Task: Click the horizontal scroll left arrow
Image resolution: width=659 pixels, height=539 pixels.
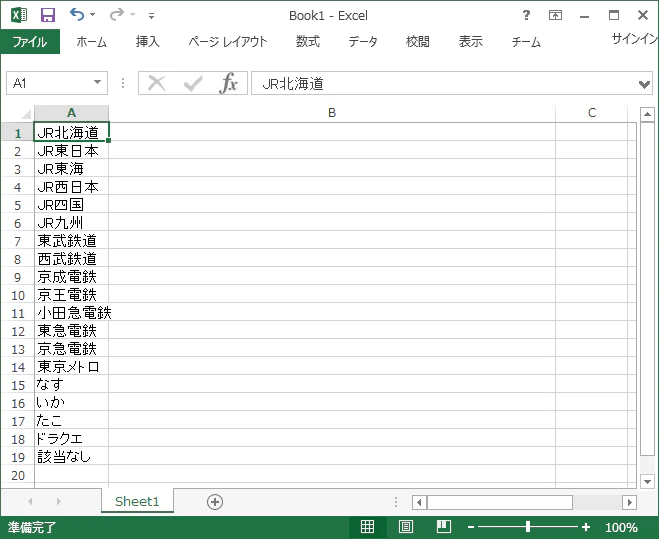Action: [x=419, y=502]
